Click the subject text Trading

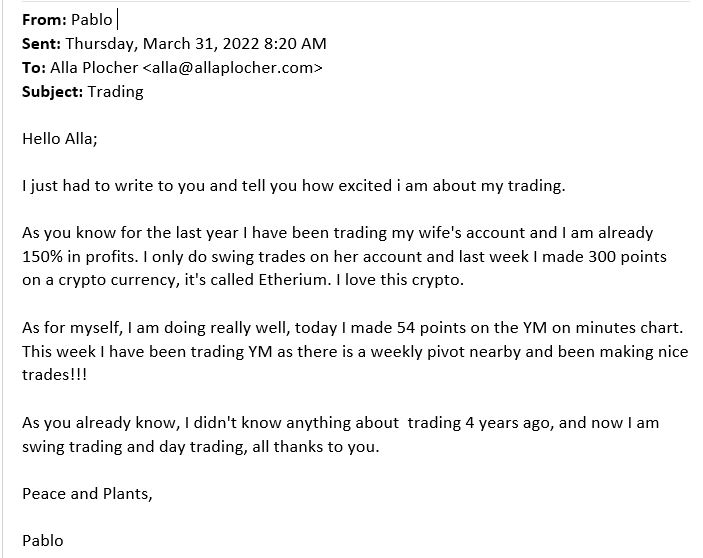[115, 91]
